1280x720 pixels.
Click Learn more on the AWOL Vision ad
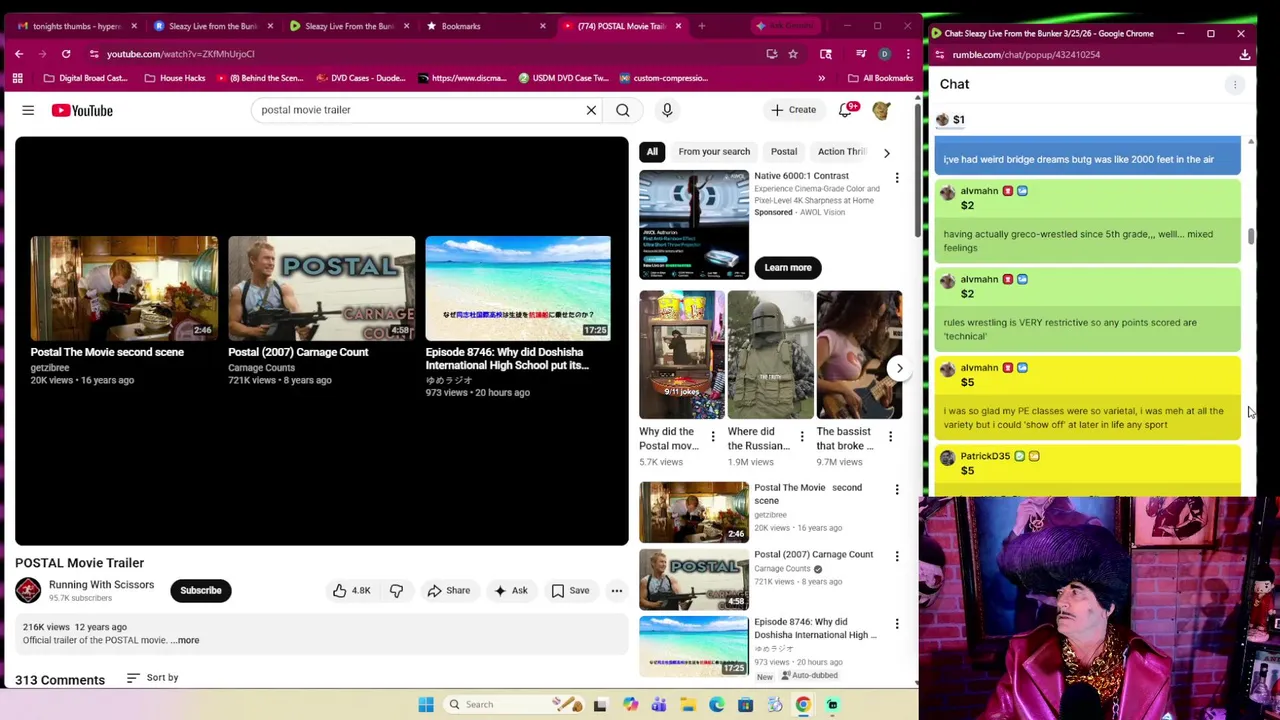788,267
